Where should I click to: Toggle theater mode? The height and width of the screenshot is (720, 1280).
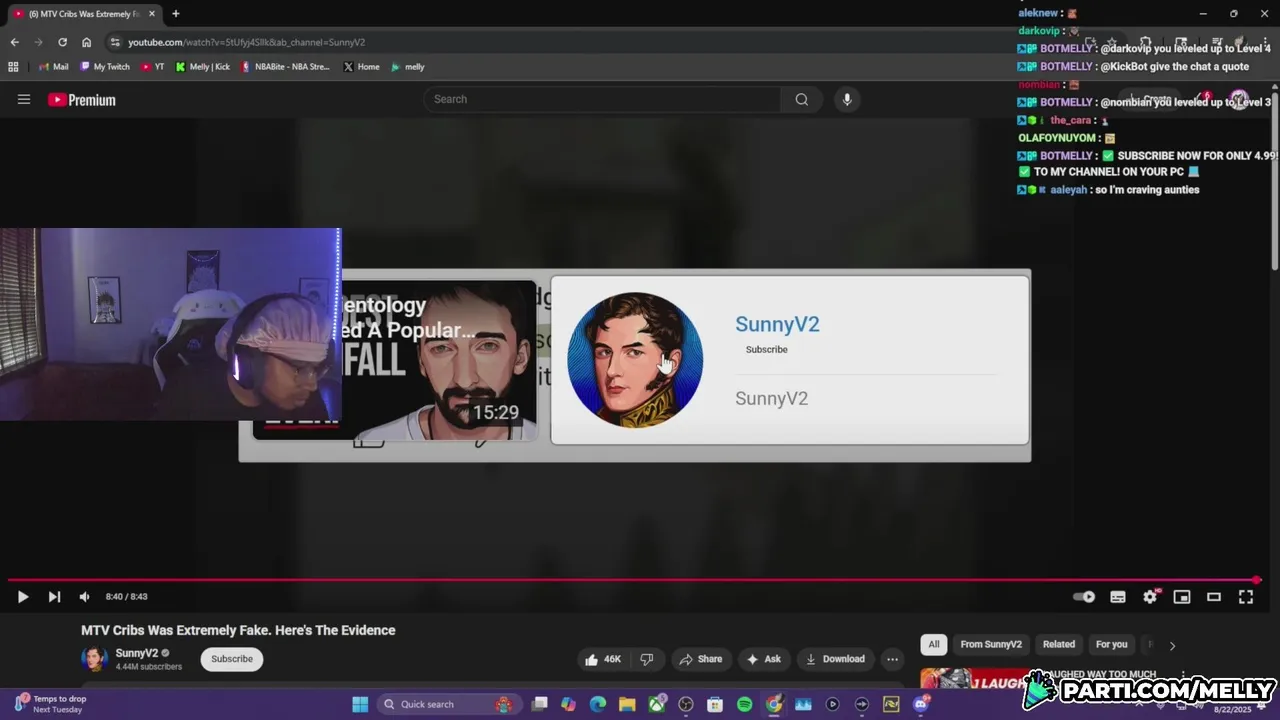pos(1214,597)
